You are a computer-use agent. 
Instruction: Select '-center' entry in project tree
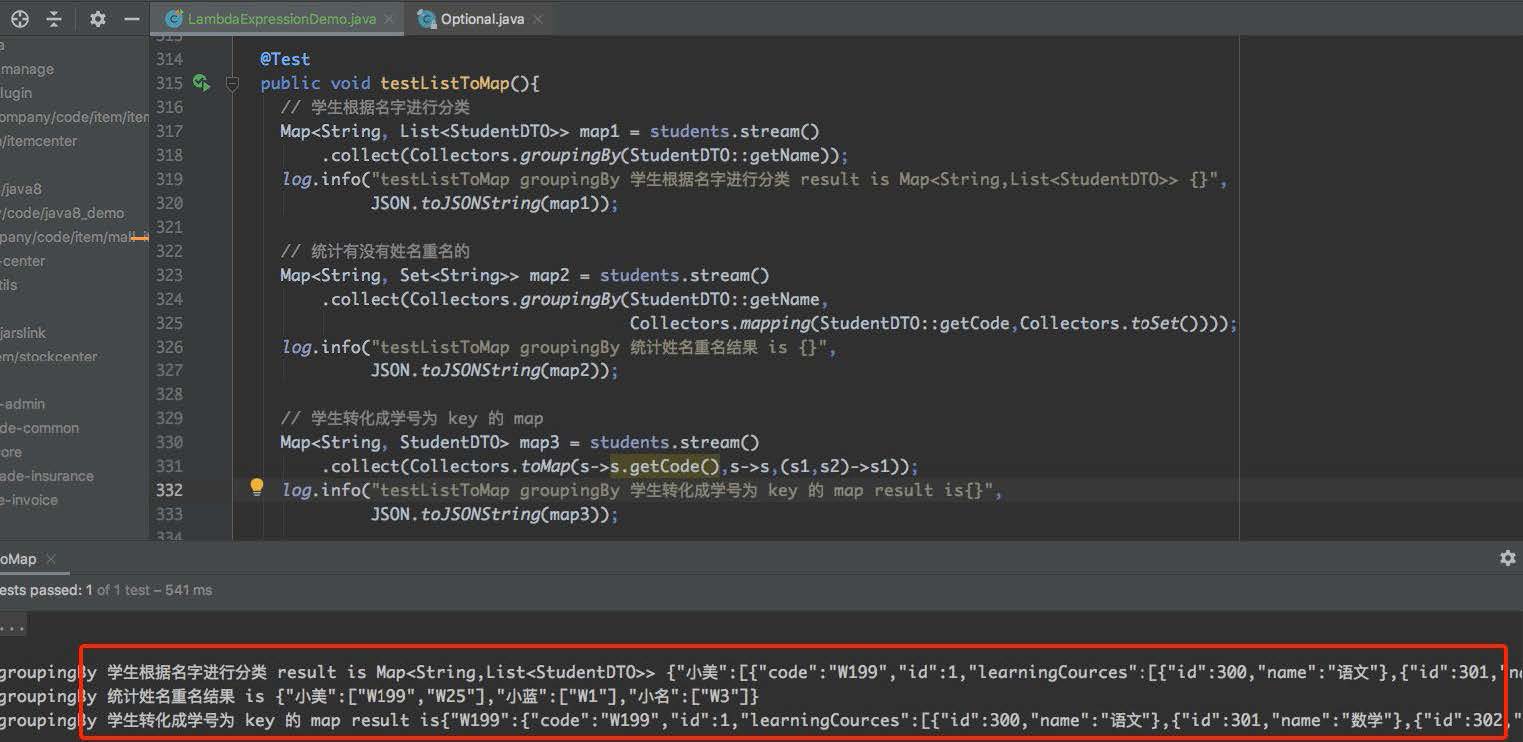point(23,261)
